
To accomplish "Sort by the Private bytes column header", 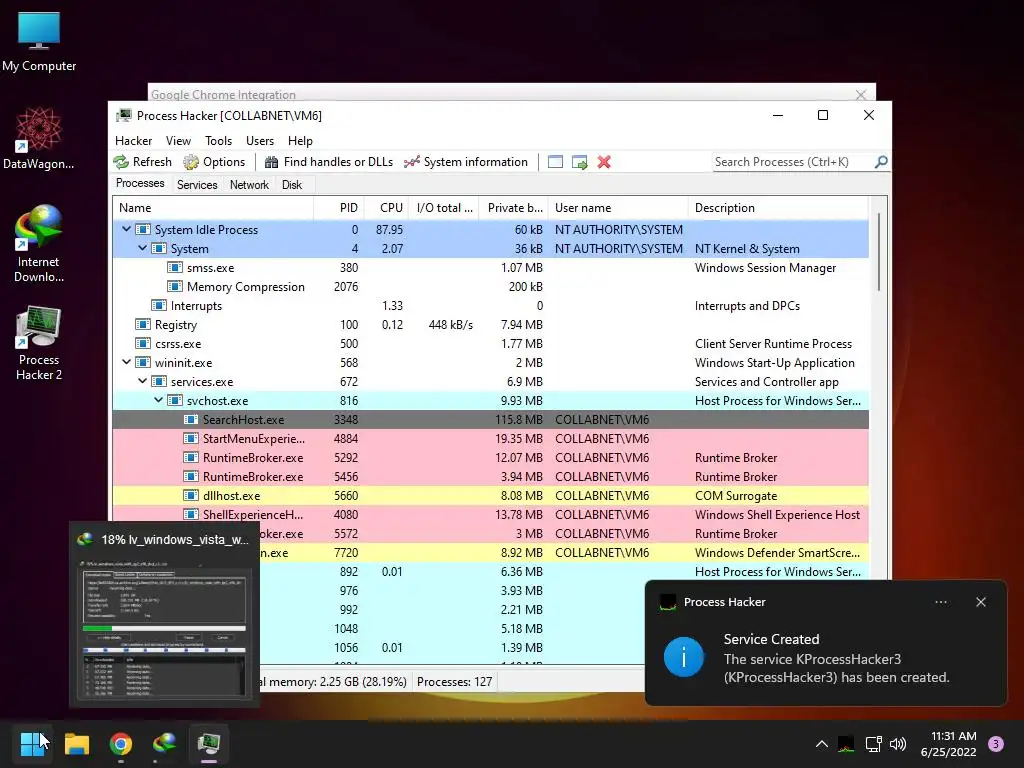I will 514,208.
